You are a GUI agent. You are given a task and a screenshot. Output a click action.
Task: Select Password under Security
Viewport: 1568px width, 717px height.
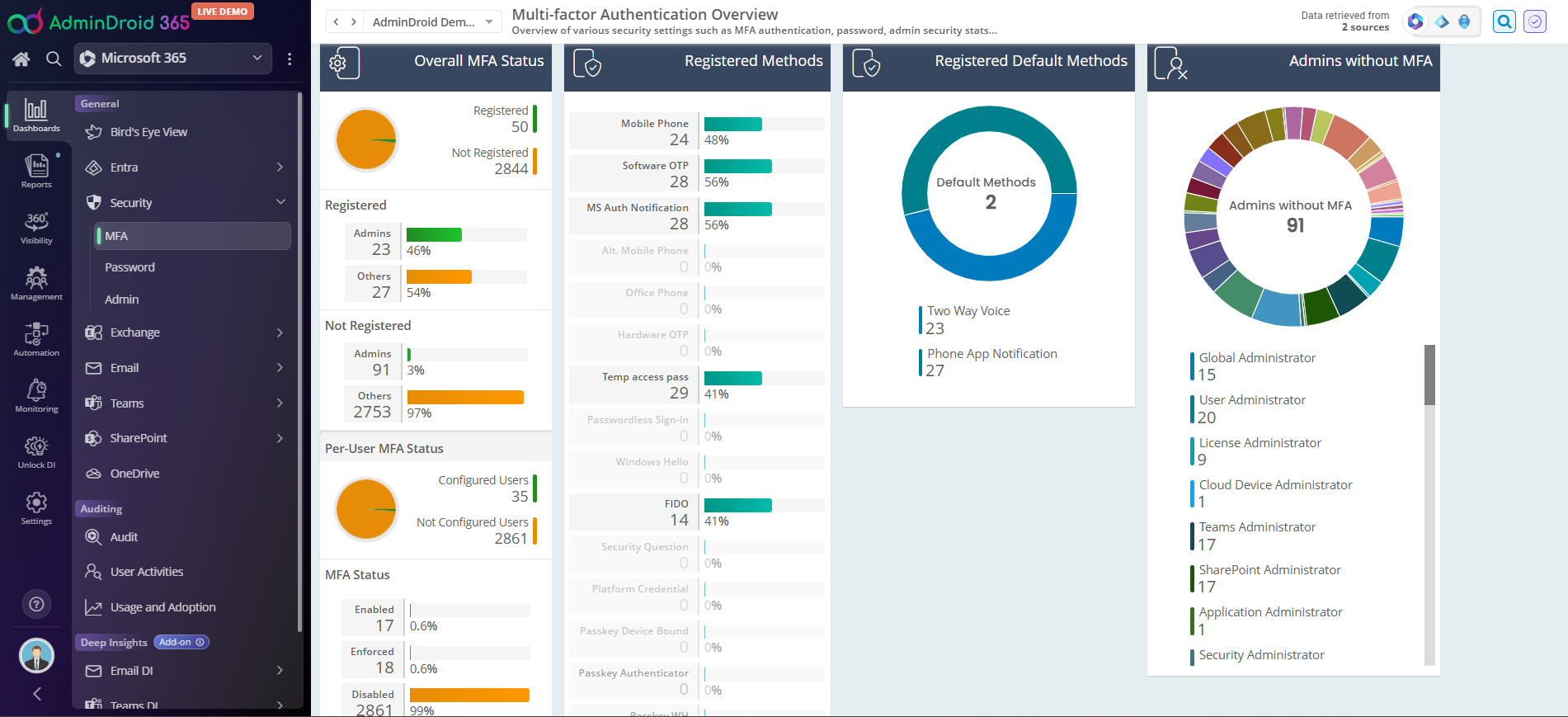(130, 267)
